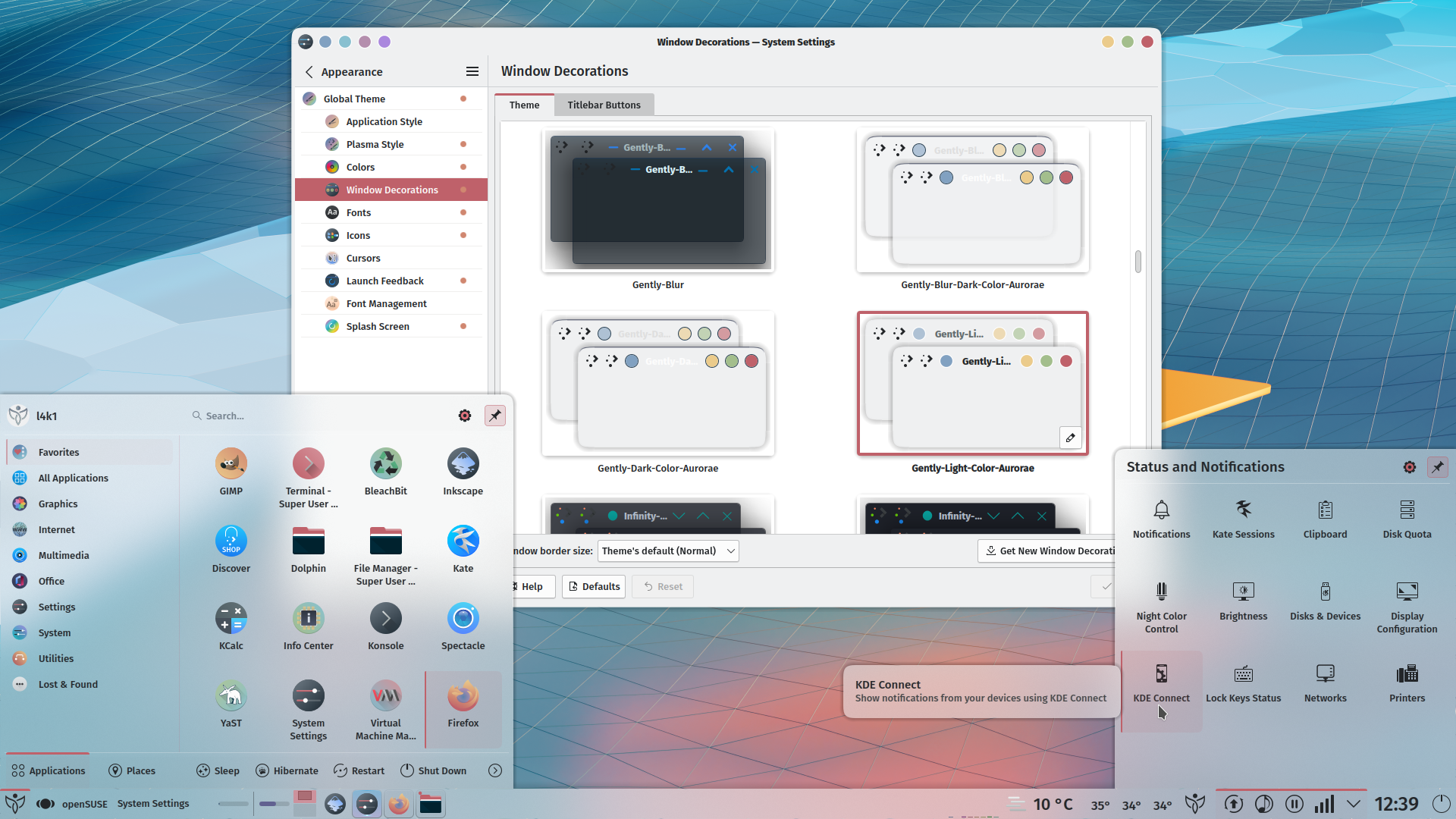Pin the application launcher open
1456x819 pixels.
coord(494,416)
